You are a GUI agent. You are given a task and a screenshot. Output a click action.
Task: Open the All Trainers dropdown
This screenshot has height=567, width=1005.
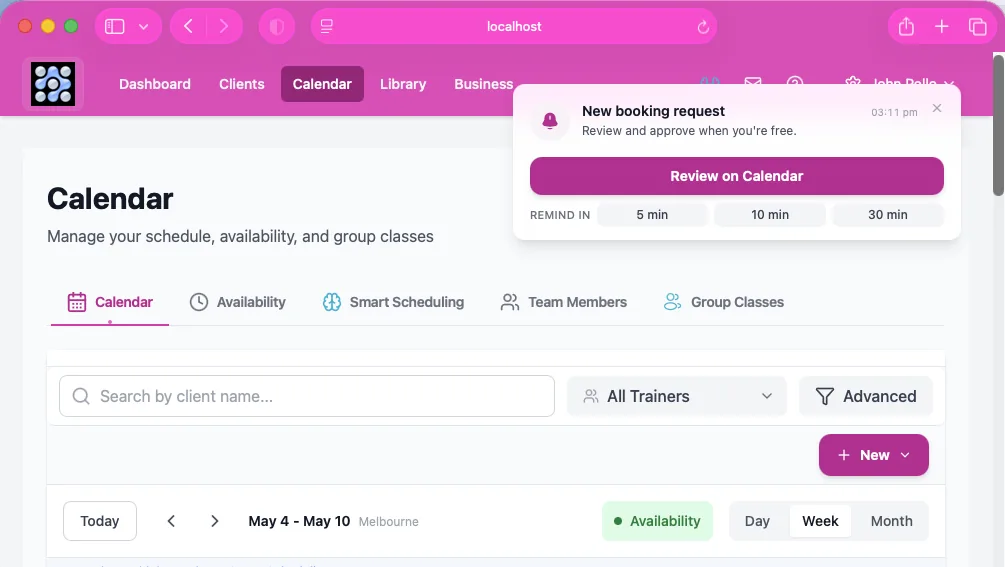[x=677, y=396]
